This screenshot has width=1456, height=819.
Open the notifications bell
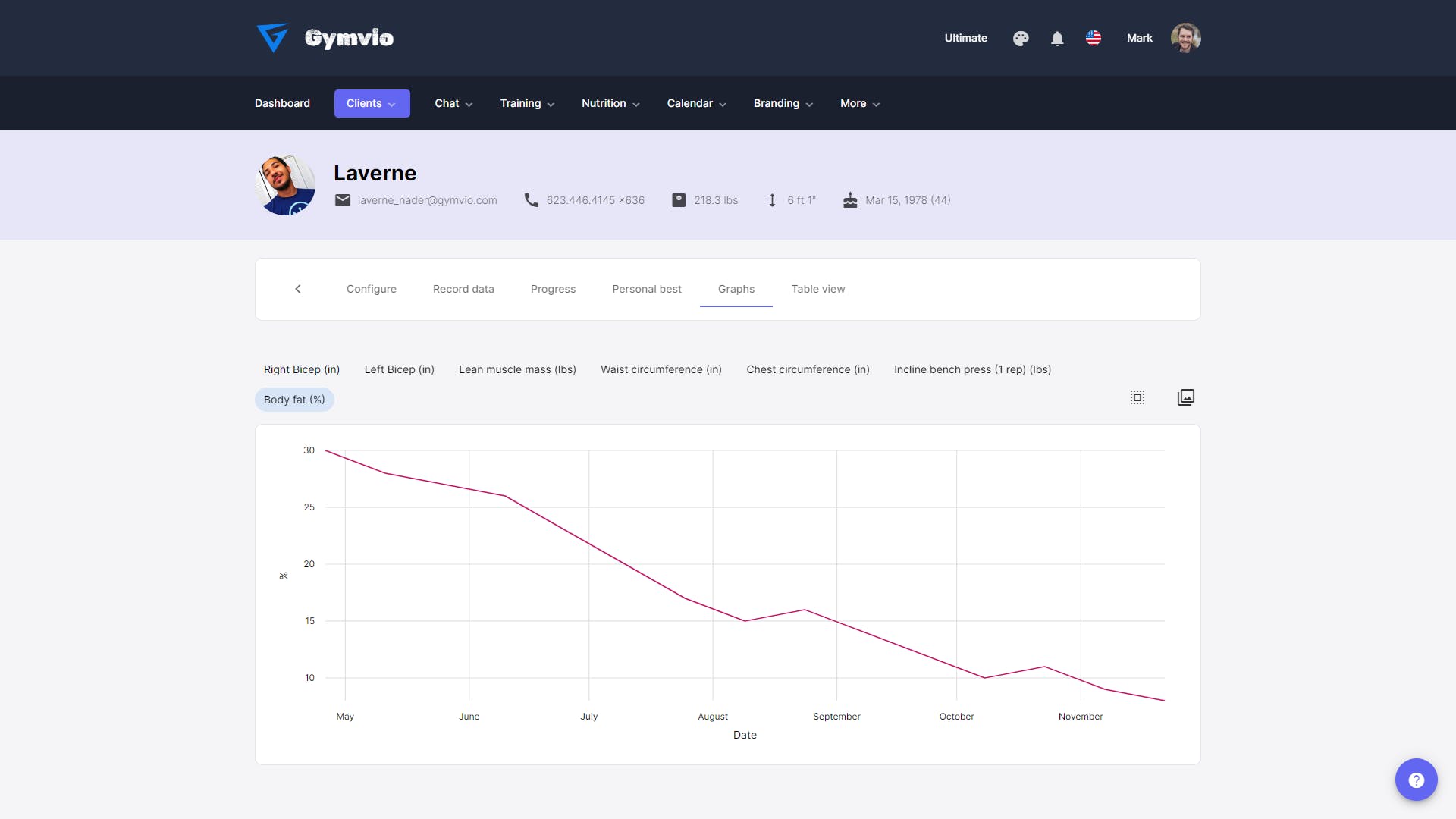[1057, 38]
